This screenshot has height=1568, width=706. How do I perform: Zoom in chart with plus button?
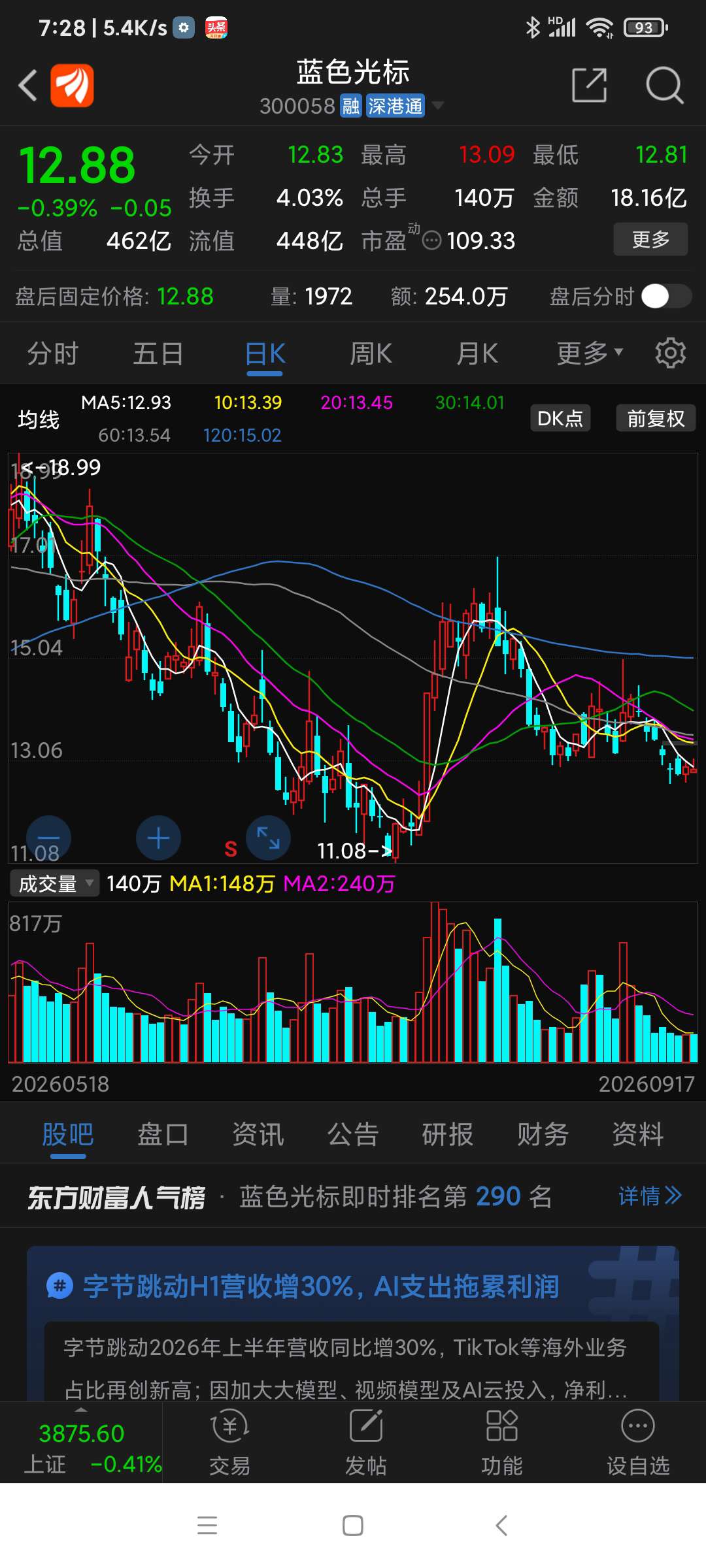[x=158, y=838]
